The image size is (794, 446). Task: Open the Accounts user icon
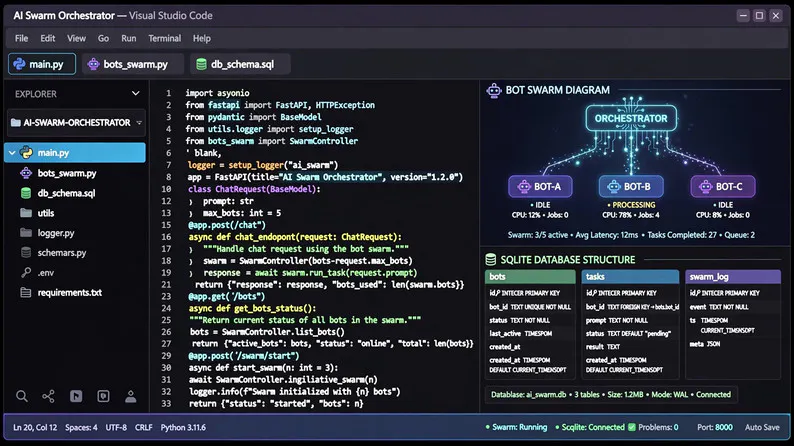point(131,396)
